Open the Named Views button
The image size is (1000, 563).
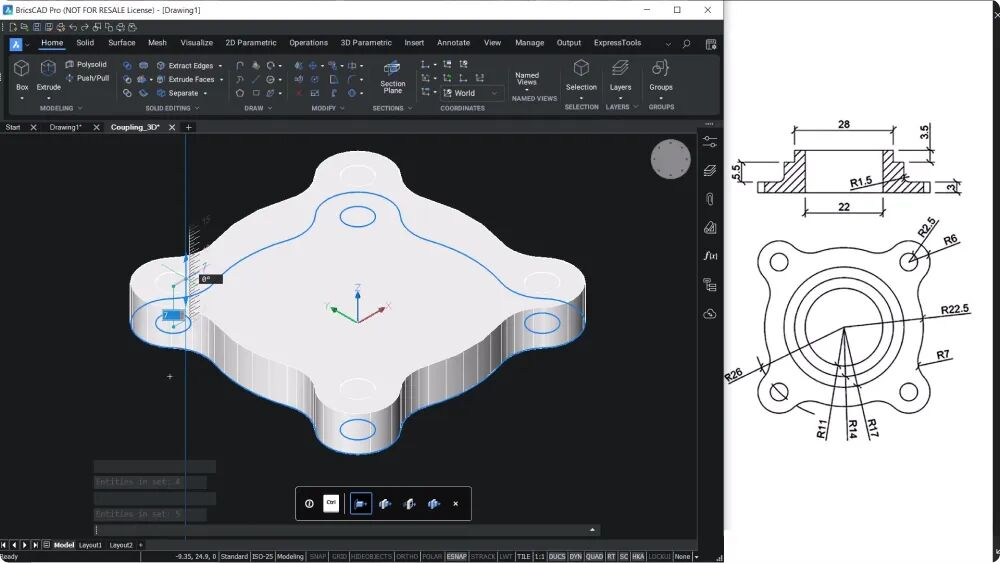pos(527,79)
